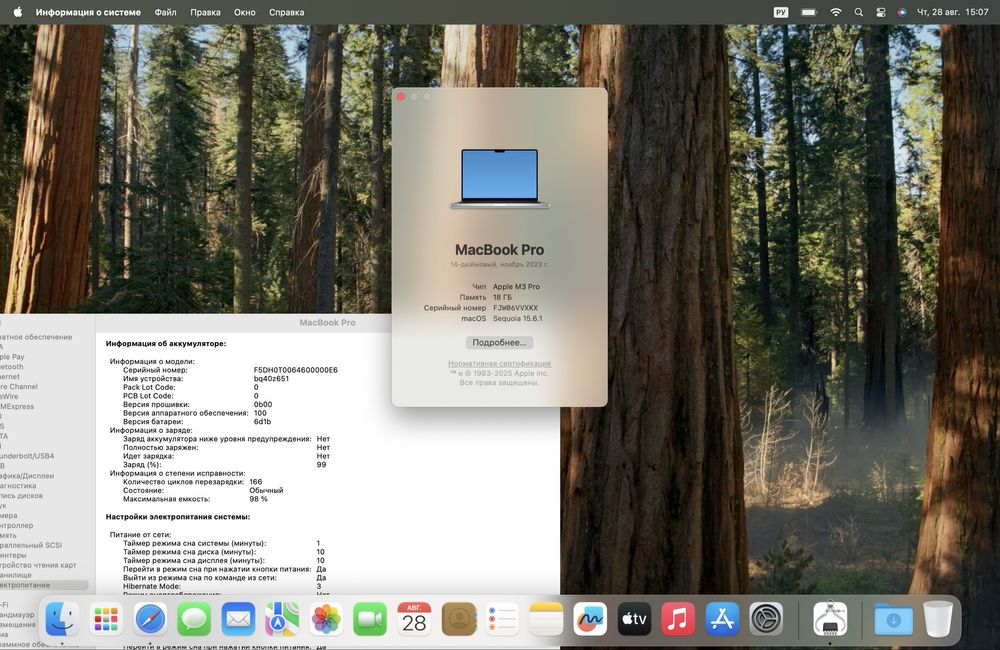The width and height of the screenshot is (1000, 650).
Task: Select Устройство чтения карт in sidebar
Action: click(38, 565)
